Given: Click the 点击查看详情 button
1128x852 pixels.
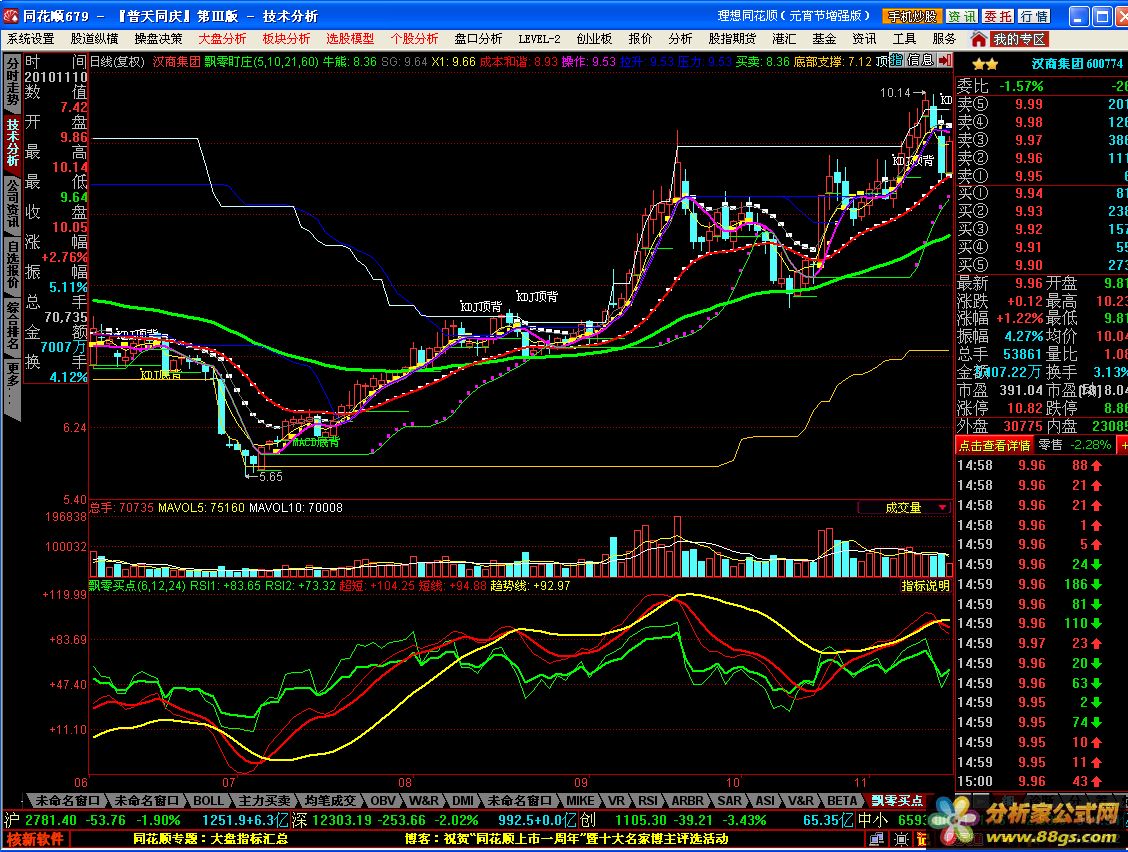Looking at the screenshot, I should (x=994, y=445).
